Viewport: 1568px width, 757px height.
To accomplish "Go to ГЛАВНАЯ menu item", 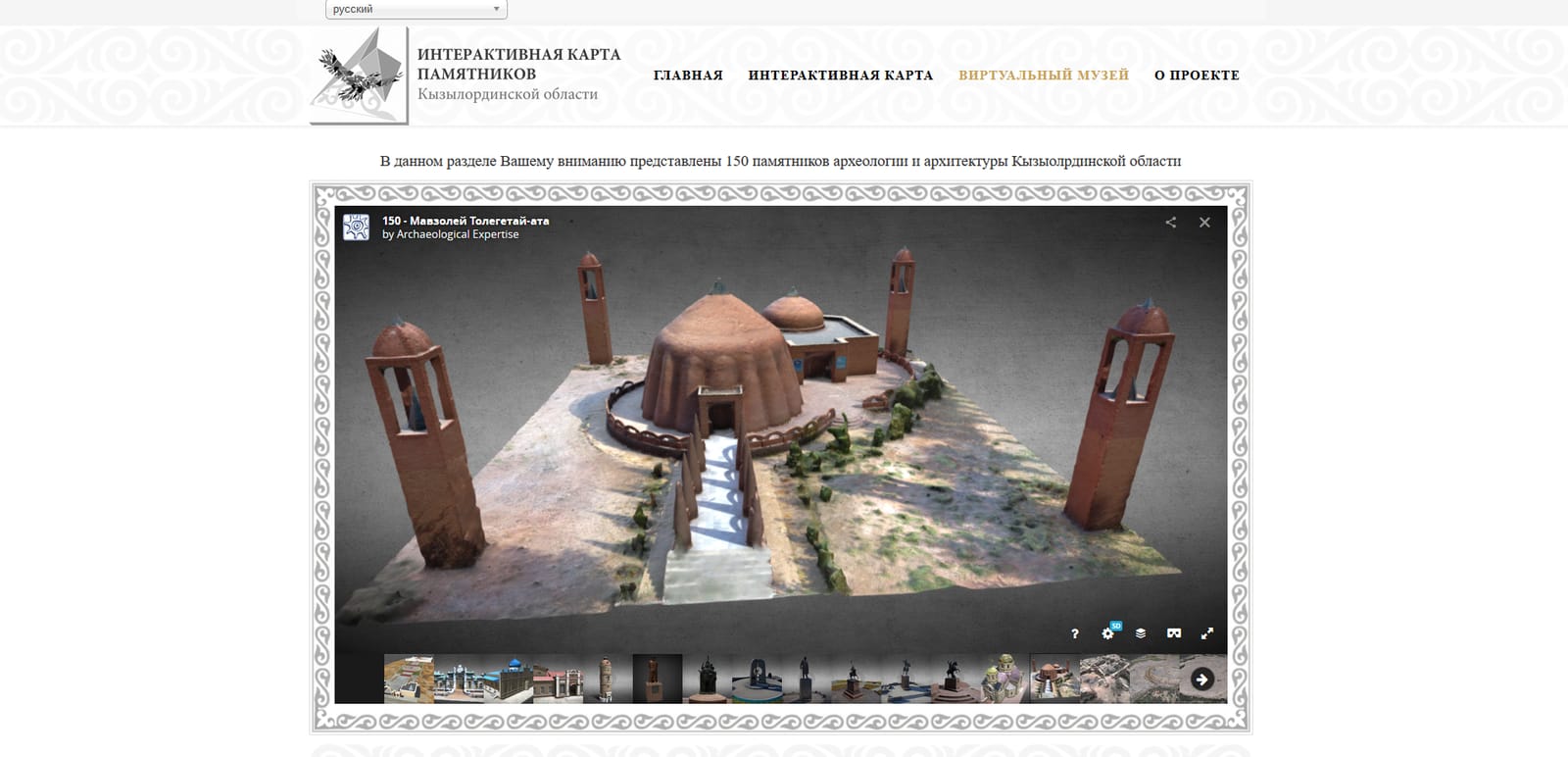I will tap(688, 76).
